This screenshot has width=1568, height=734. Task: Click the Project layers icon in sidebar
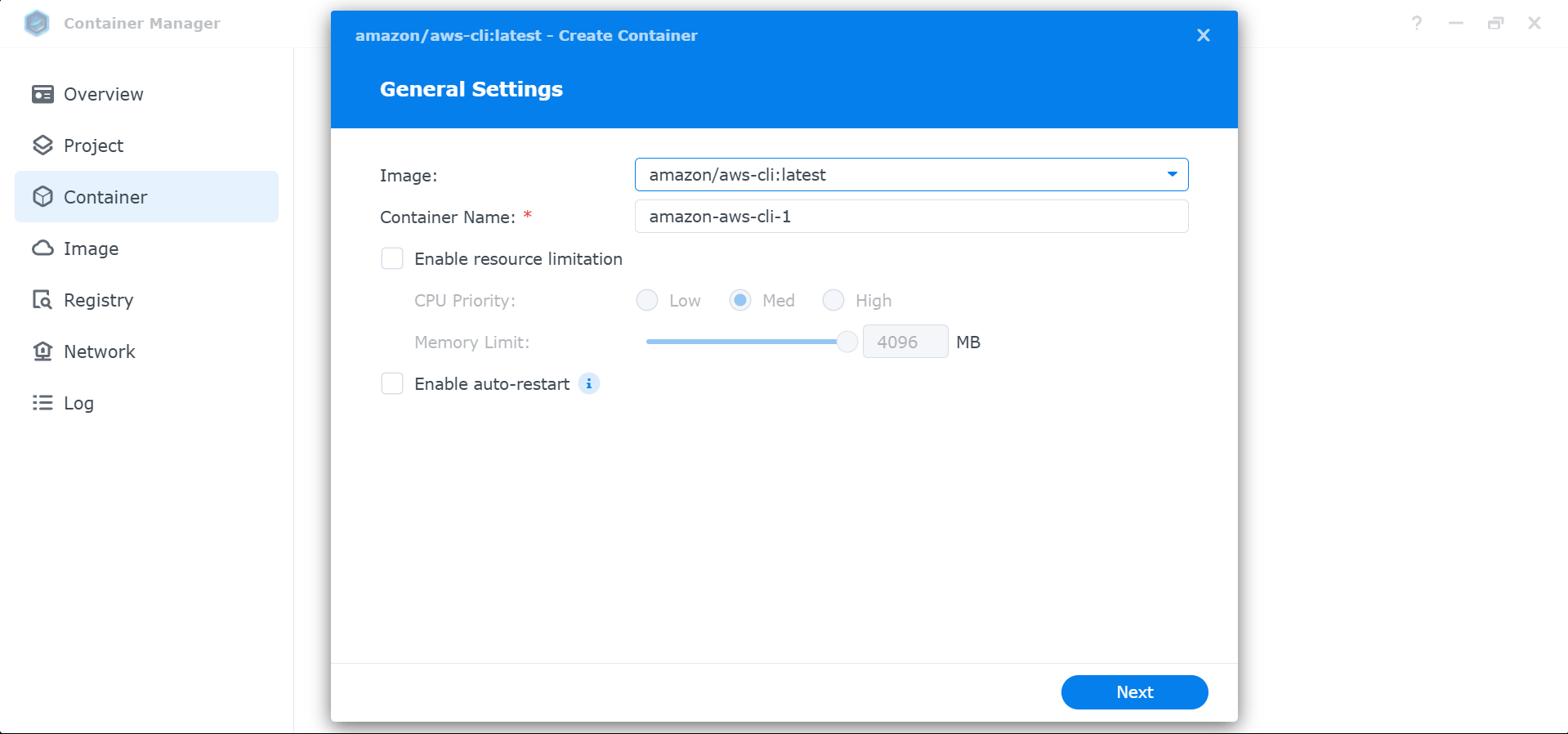point(42,145)
